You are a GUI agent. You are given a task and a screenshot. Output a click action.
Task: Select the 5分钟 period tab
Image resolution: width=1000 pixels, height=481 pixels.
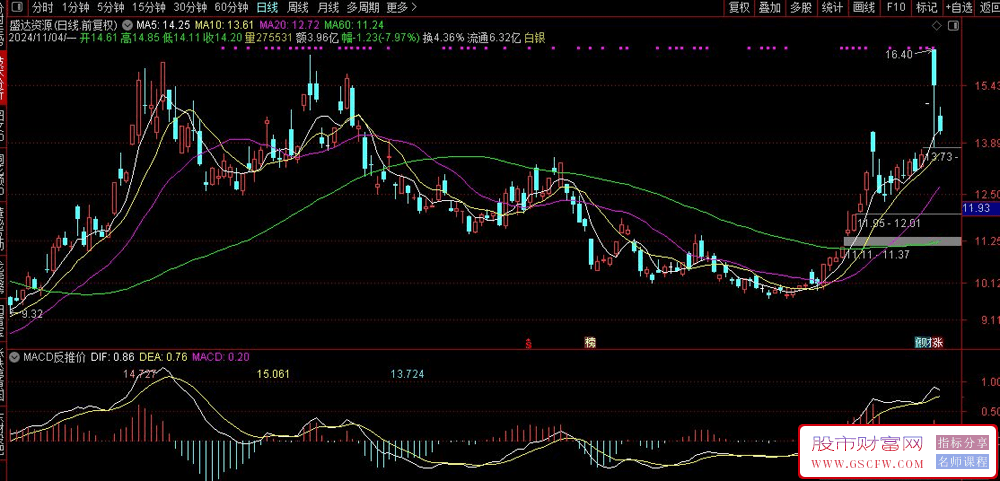[110, 8]
